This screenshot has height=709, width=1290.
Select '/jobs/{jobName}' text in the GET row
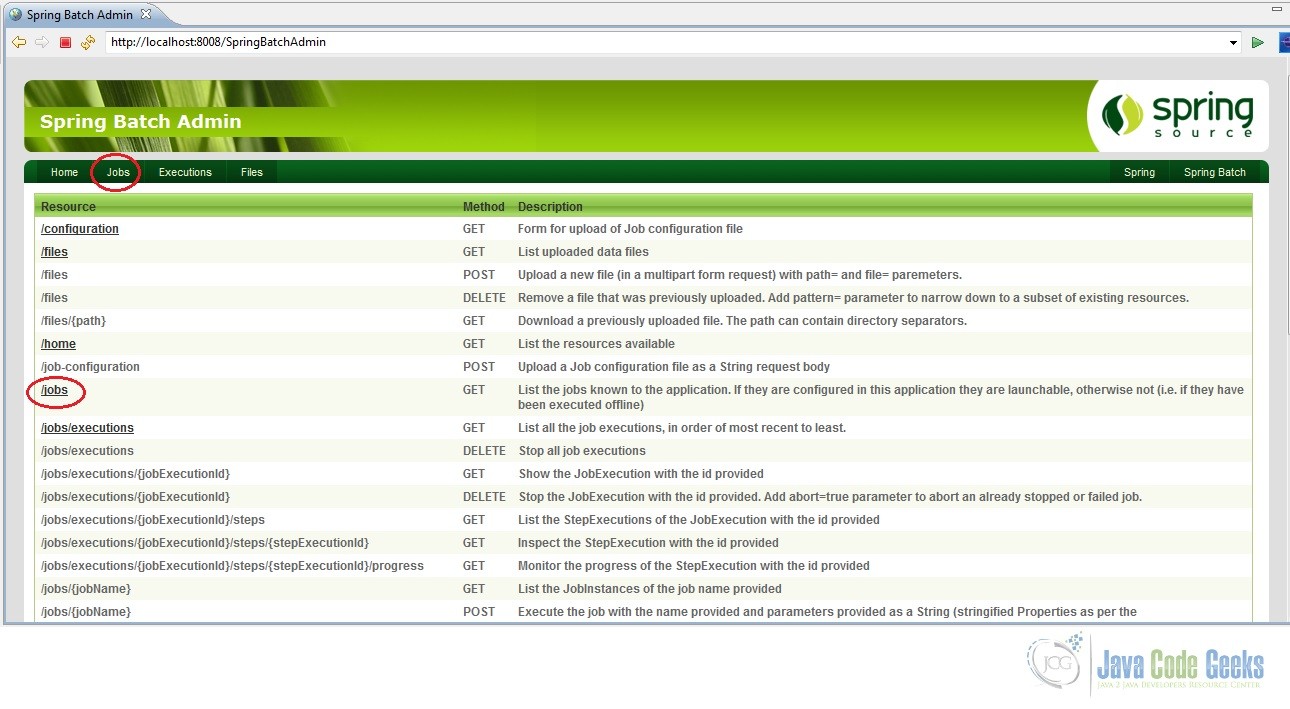pos(86,589)
